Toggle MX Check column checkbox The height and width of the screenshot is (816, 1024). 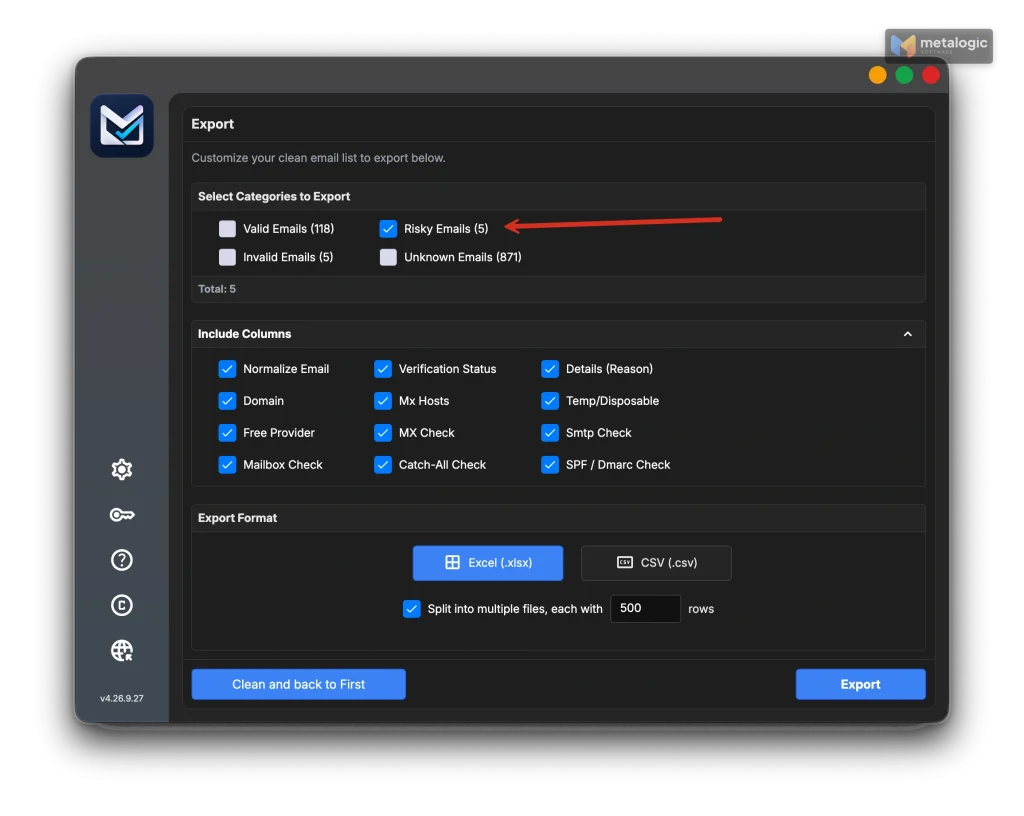tap(383, 433)
